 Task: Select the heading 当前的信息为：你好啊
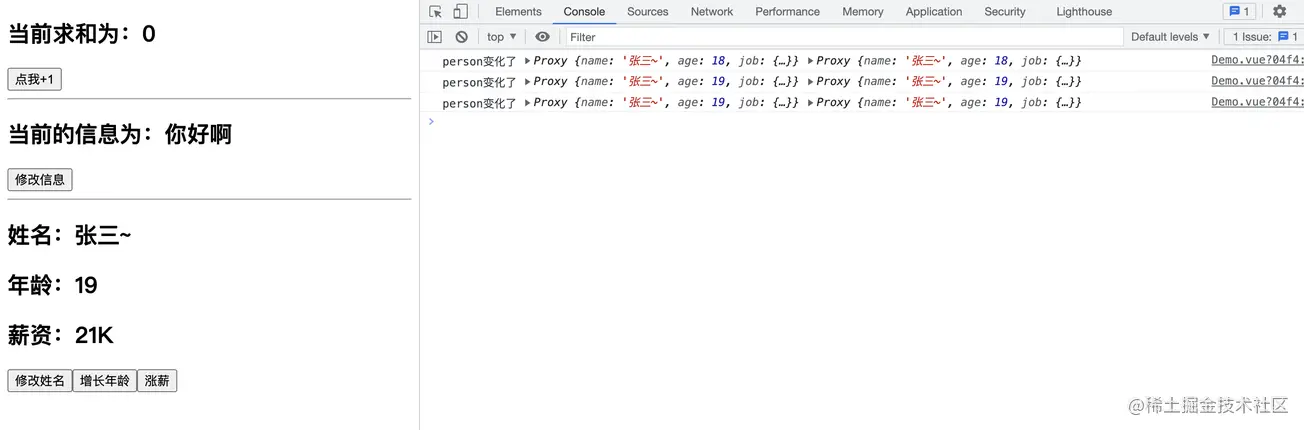(120, 134)
